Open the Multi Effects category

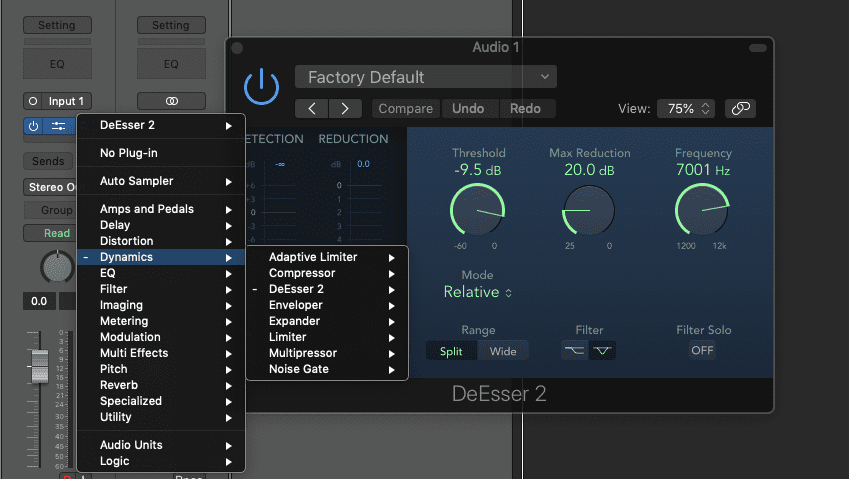pos(161,353)
